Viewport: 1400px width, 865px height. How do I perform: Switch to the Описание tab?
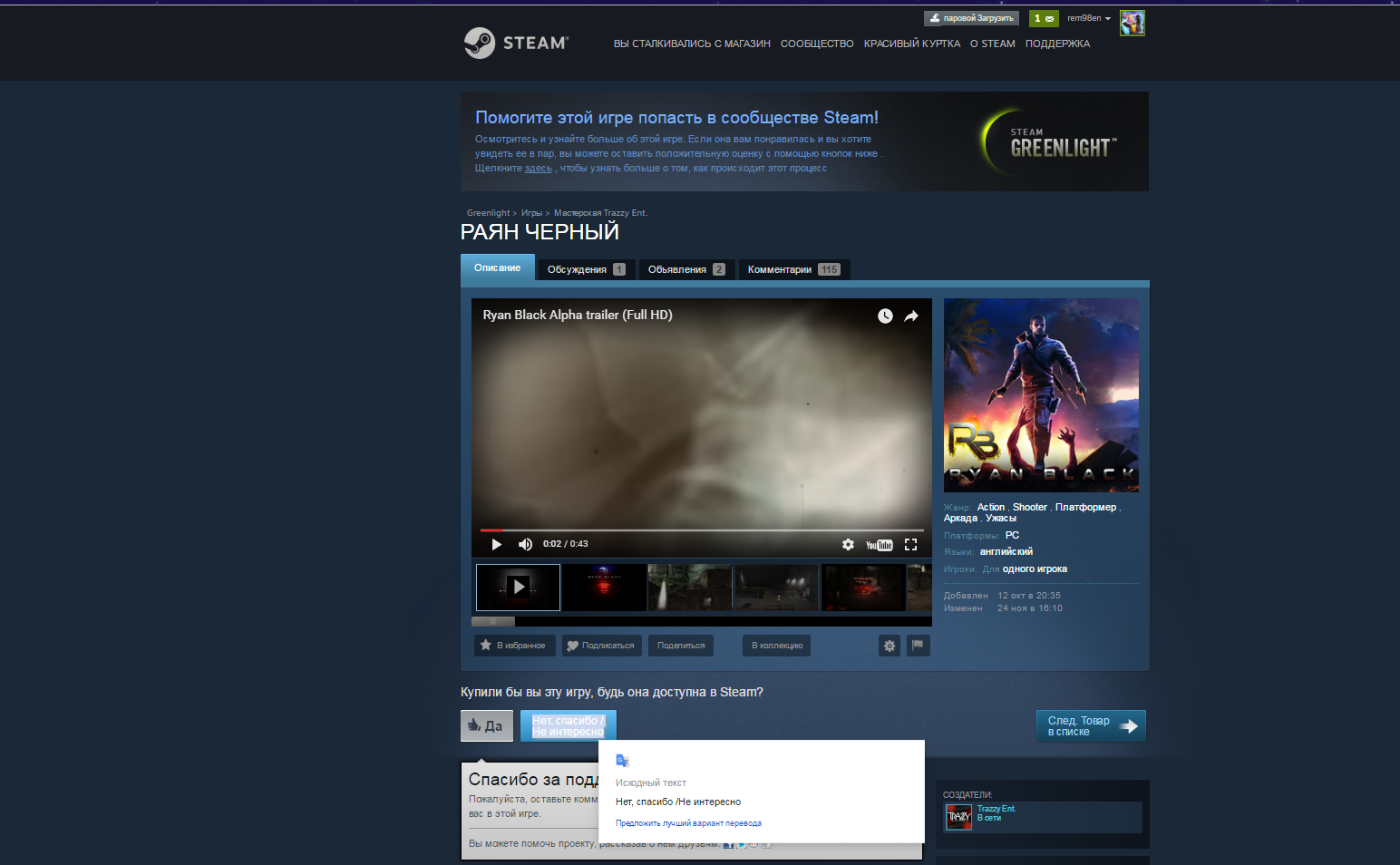(498, 267)
